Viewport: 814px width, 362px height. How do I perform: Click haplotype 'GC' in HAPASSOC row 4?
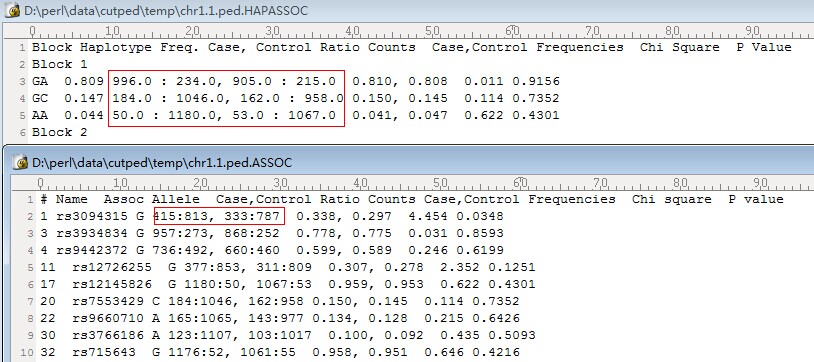tap(40, 98)
